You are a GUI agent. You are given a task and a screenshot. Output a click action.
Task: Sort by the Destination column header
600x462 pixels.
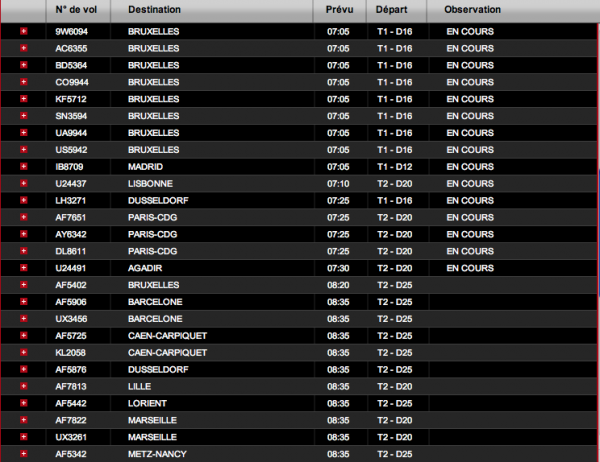(155, 9)
